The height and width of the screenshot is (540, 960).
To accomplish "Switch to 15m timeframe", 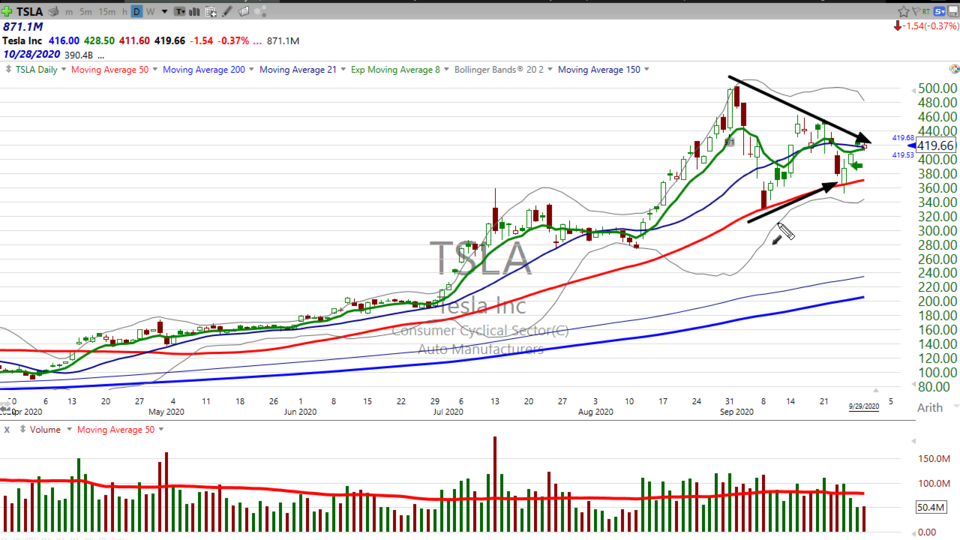I will (x=107, y=12).
